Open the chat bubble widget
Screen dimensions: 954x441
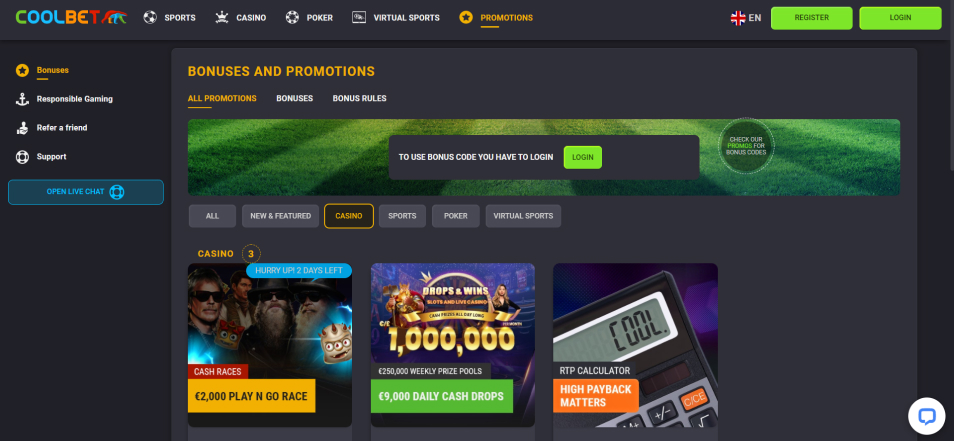(926, 416)
